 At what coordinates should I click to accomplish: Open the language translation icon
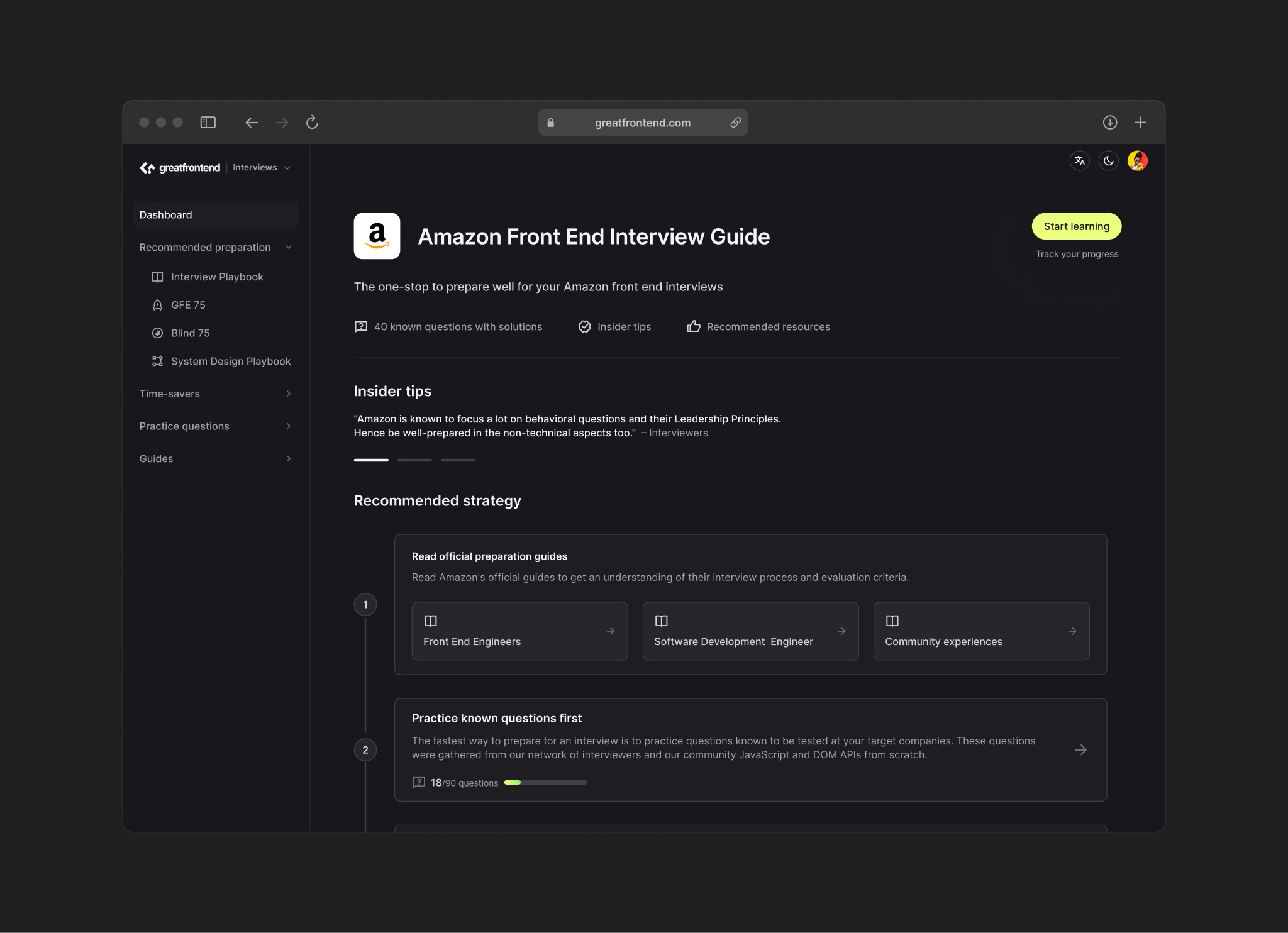[x=1080, y=161]
